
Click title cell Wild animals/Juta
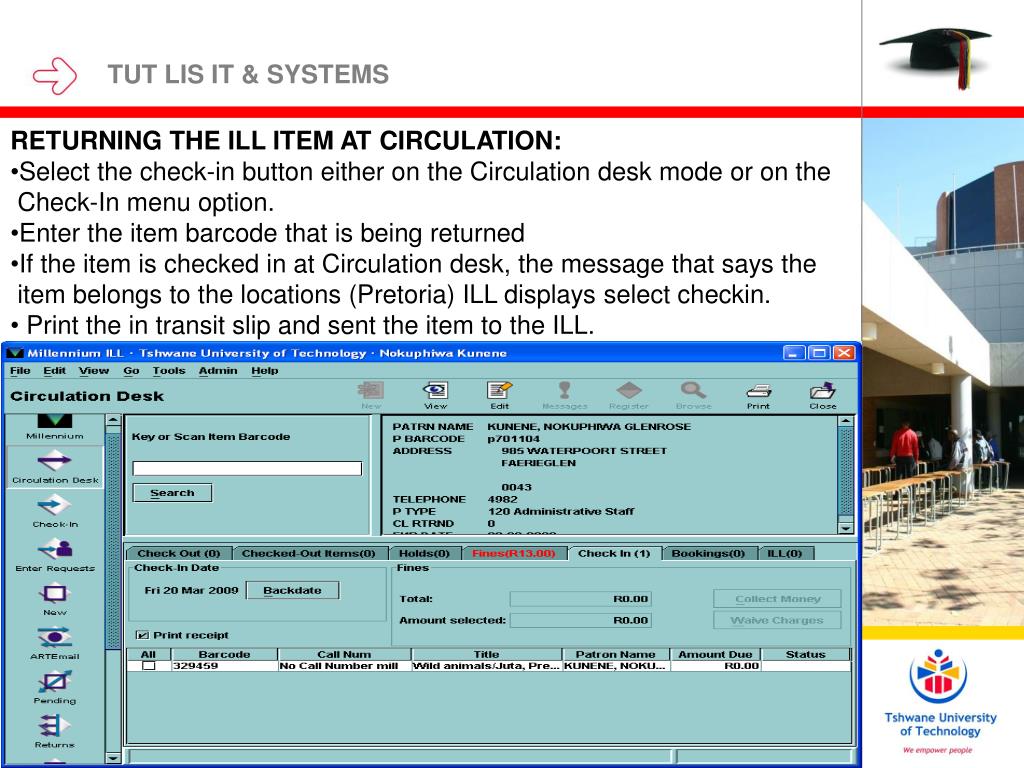[487, 666]
